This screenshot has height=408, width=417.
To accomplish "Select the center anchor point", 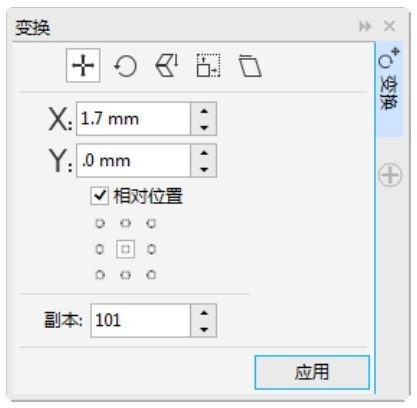I will click(125, 249).
